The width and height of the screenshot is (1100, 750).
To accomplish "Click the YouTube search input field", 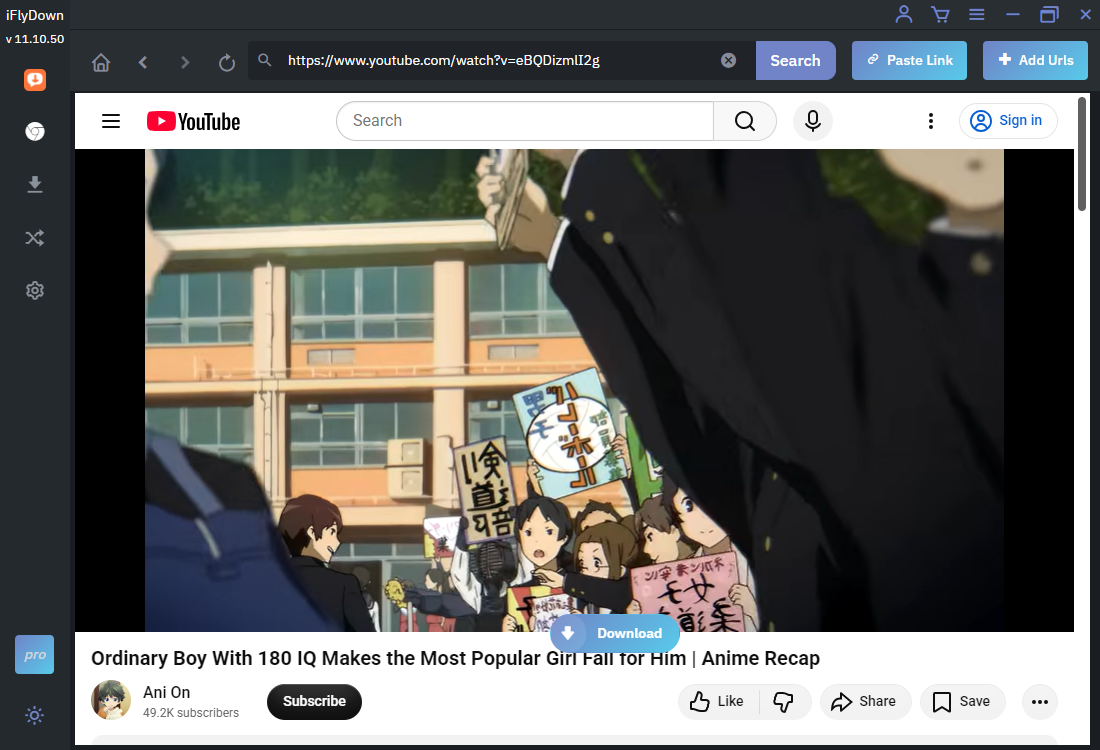I will (x=525, y=121).
